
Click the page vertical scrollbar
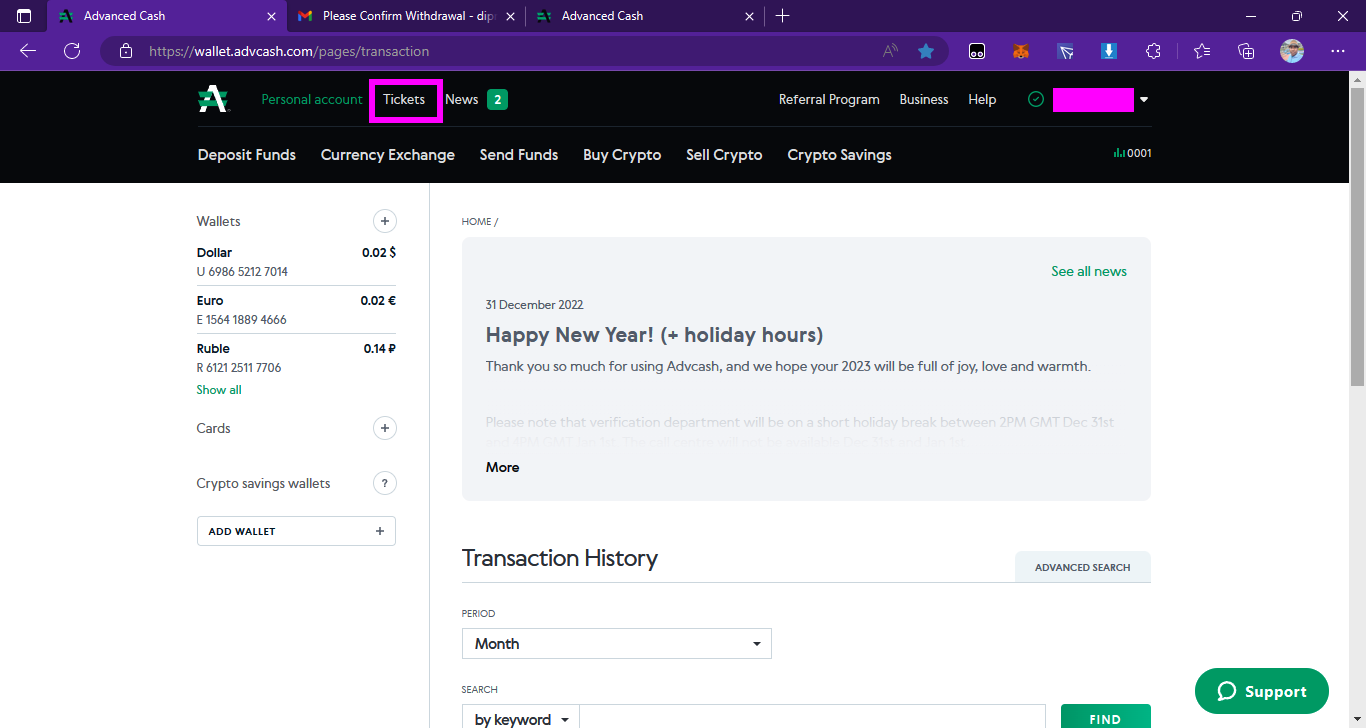pyautogui.click(x=1357, y=236)
